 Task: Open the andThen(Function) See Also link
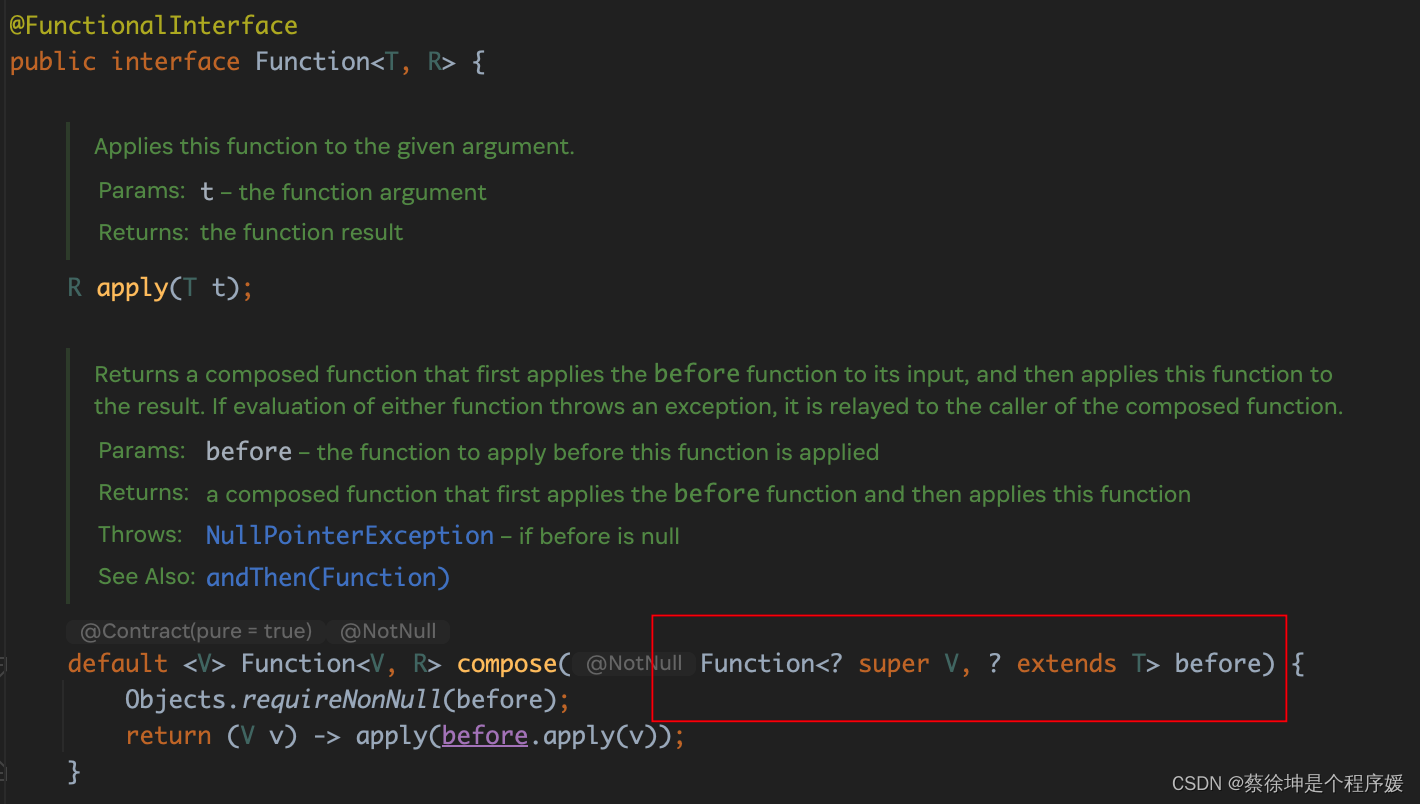click(x=328, y=578)
